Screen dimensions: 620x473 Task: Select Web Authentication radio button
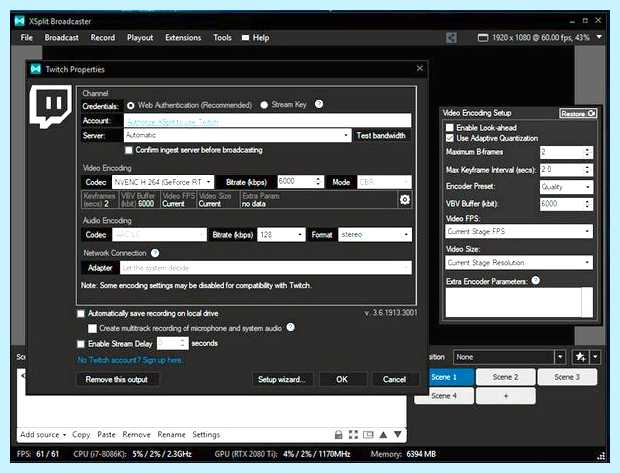[x=130, y=106]
